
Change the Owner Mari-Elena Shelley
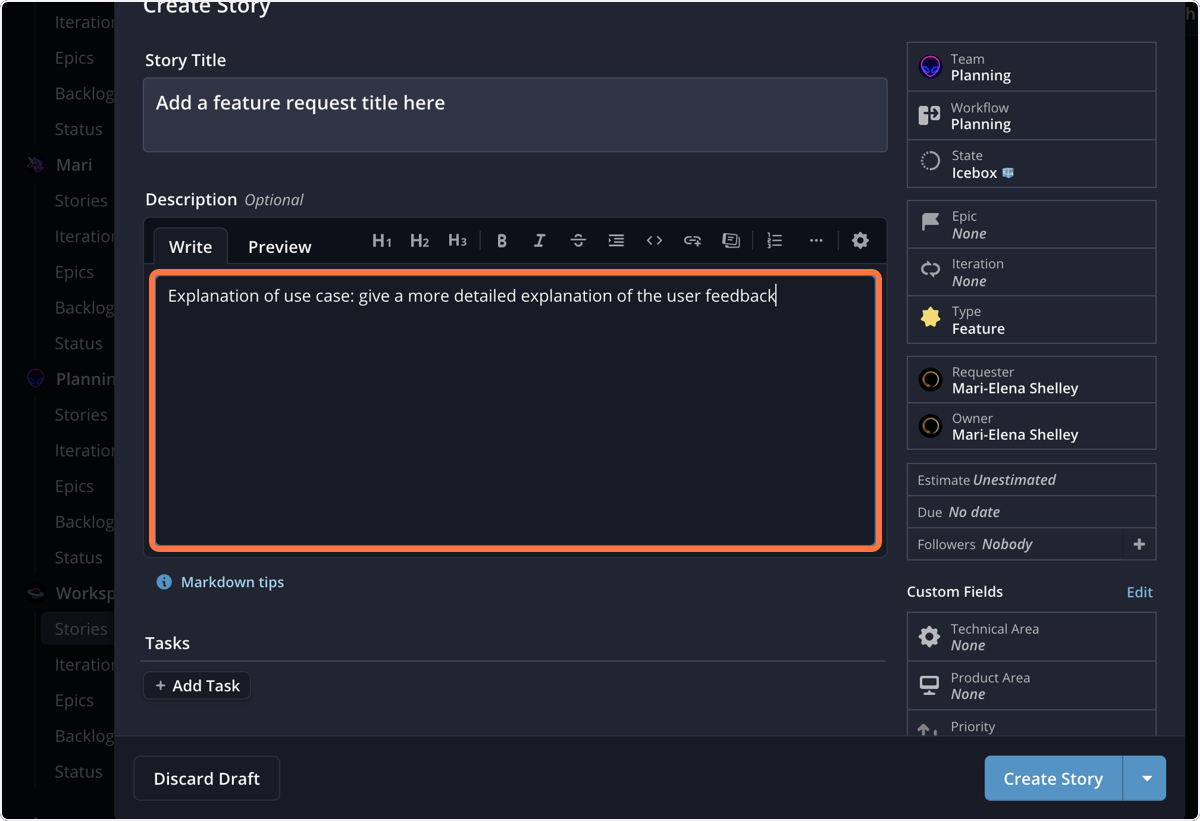pos(1031,426)
